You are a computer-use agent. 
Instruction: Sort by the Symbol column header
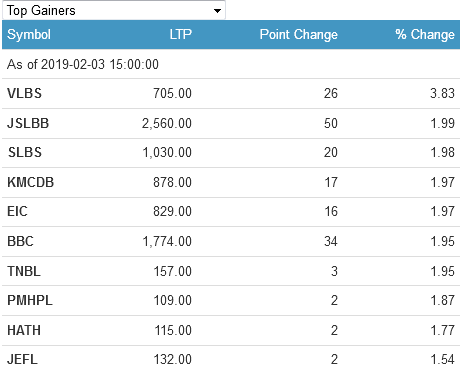click(29, 35)
